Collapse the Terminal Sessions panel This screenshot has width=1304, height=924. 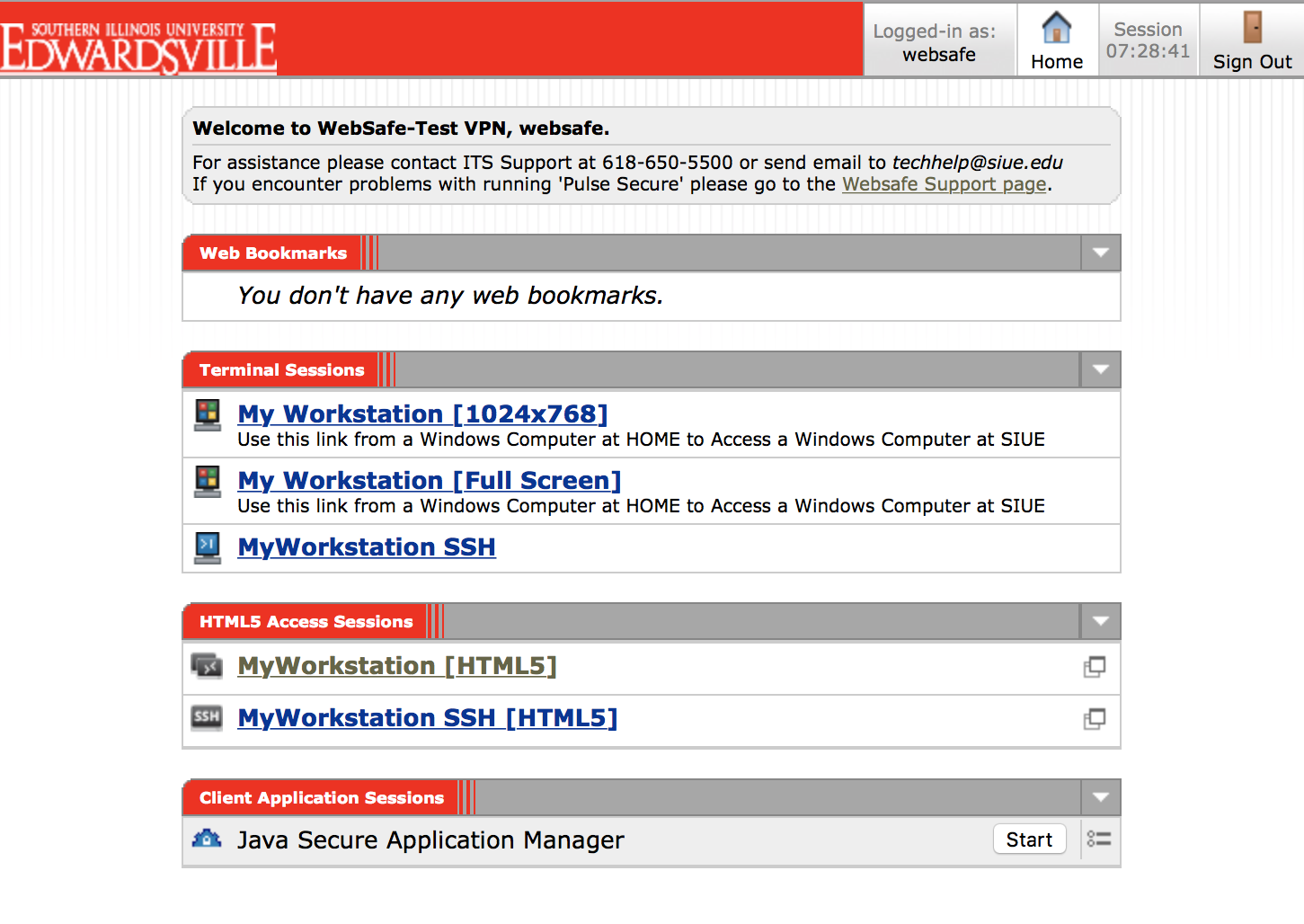point(1100,370)
